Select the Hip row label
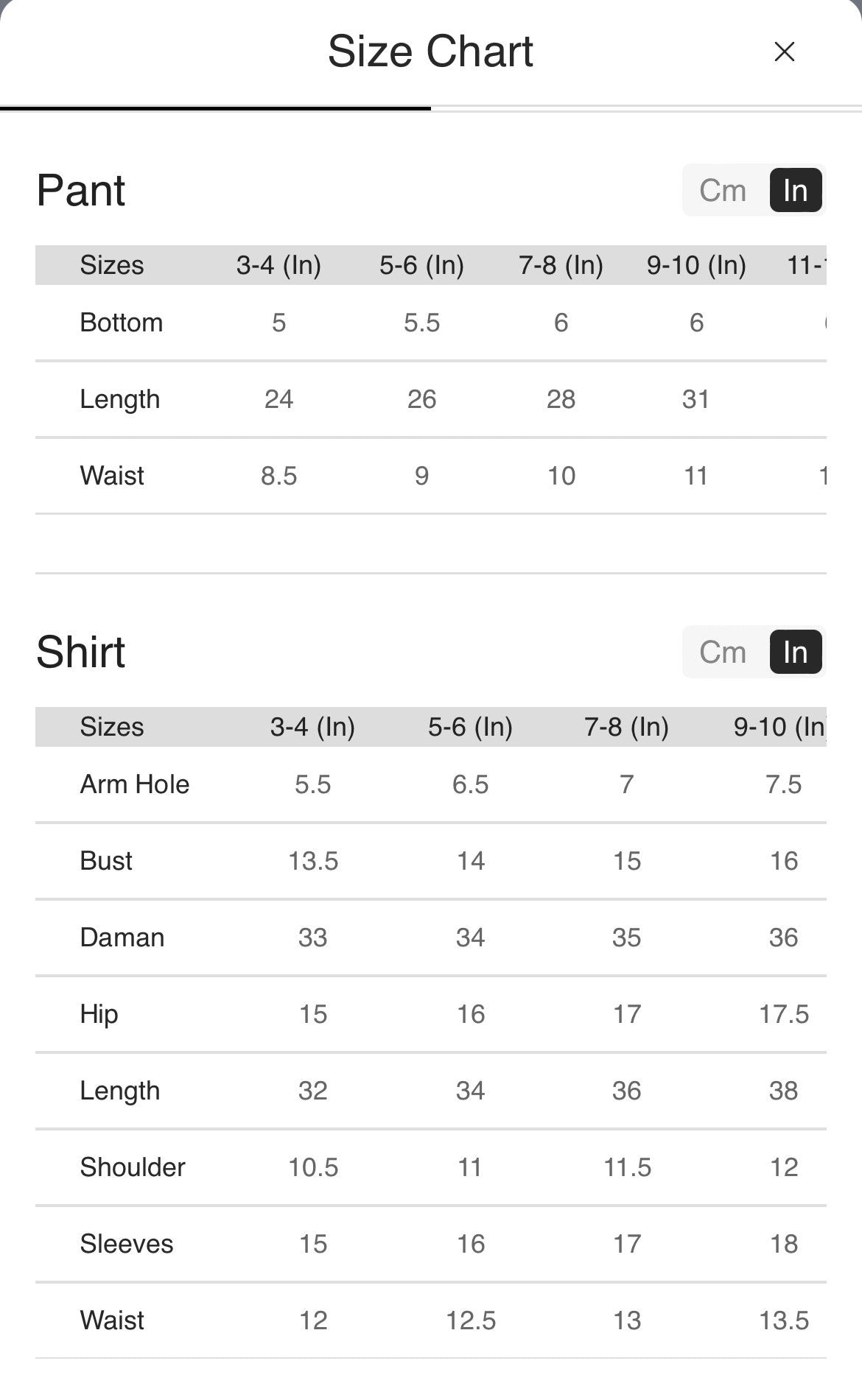862x1400 pixels. pos(99,1014)
